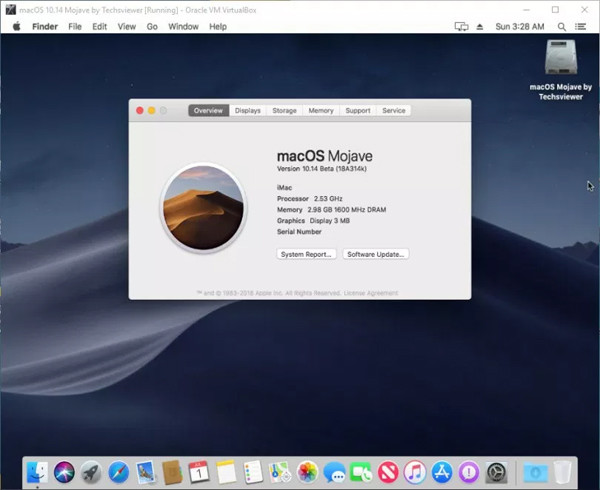Switch to the Storage tab
The width and height of the screenshot is (600, 490).
(x=284, y=111)
